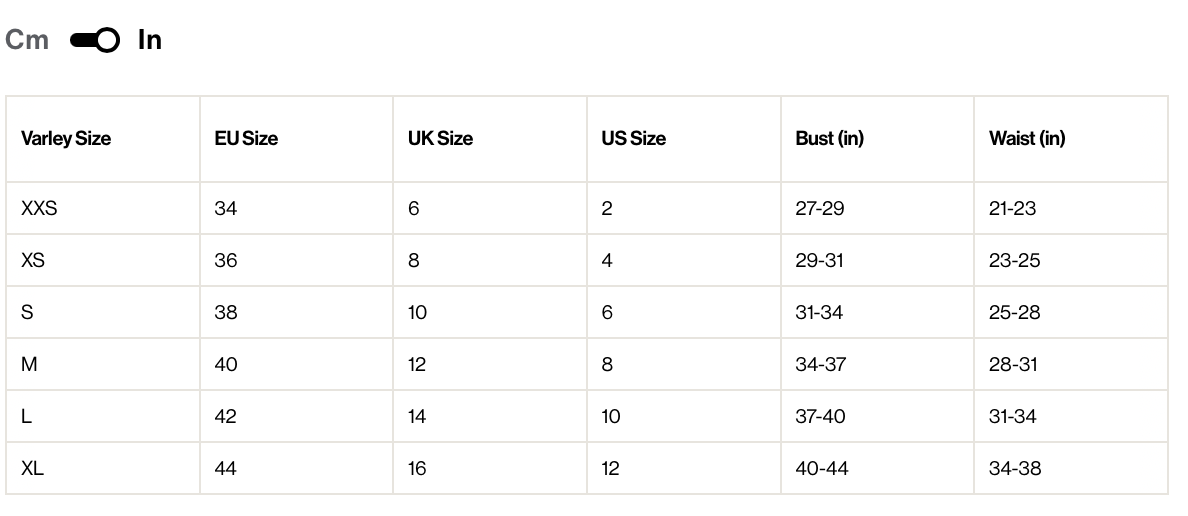Toggle the Cm/In unit switch
The height and width of the screenshot is (516, 1188).
tap(95, 40)
